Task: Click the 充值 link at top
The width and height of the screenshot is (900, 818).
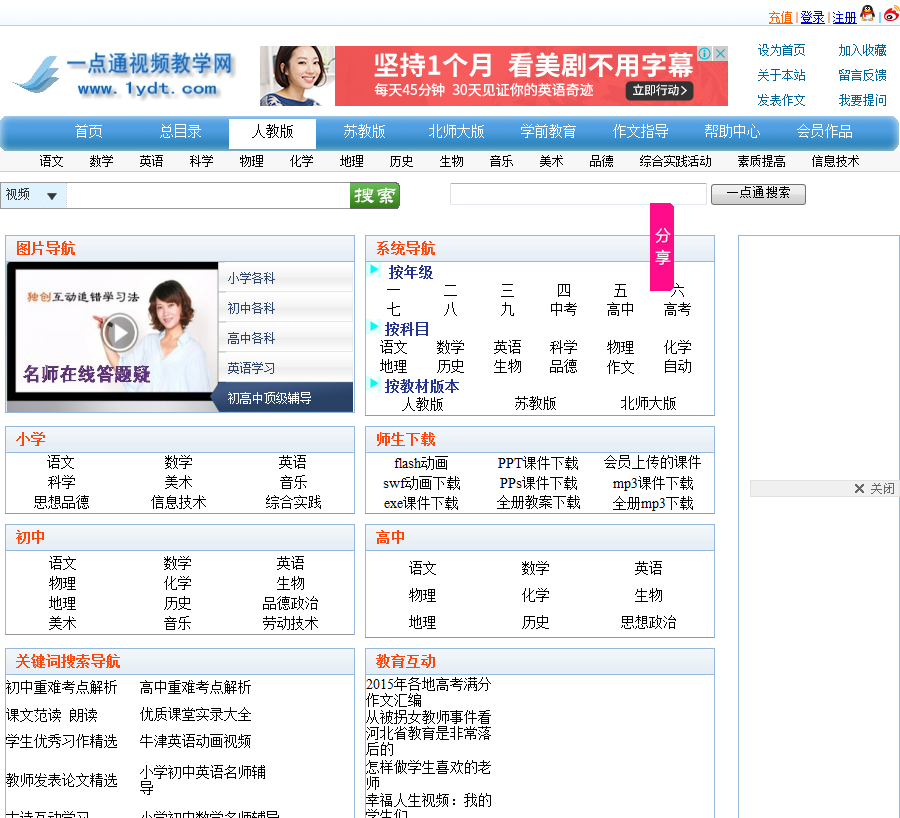Action: coord(780,17)
